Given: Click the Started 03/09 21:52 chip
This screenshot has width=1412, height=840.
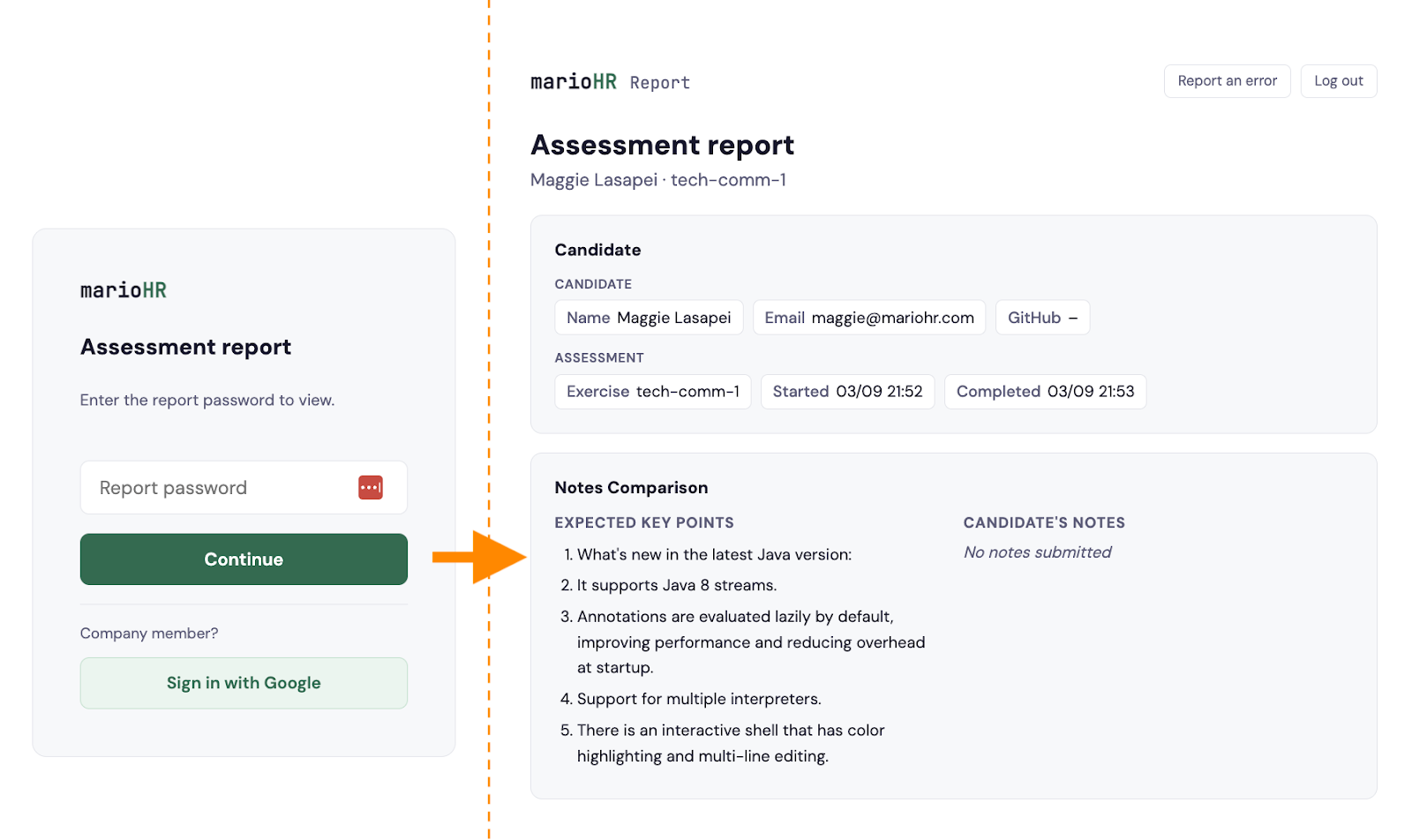Looking at the screenshot, I should tap(847, 392).
